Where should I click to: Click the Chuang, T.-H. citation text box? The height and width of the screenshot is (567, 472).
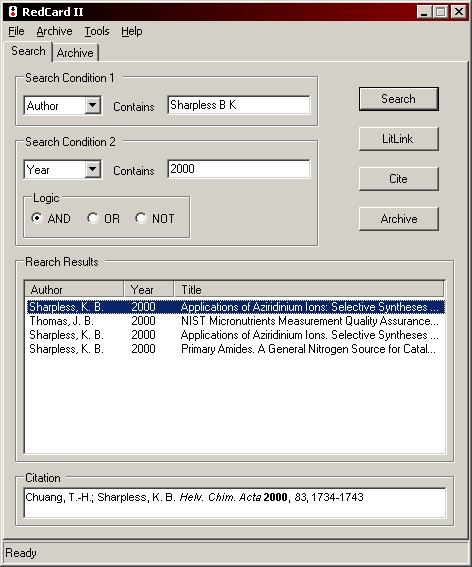235,503
